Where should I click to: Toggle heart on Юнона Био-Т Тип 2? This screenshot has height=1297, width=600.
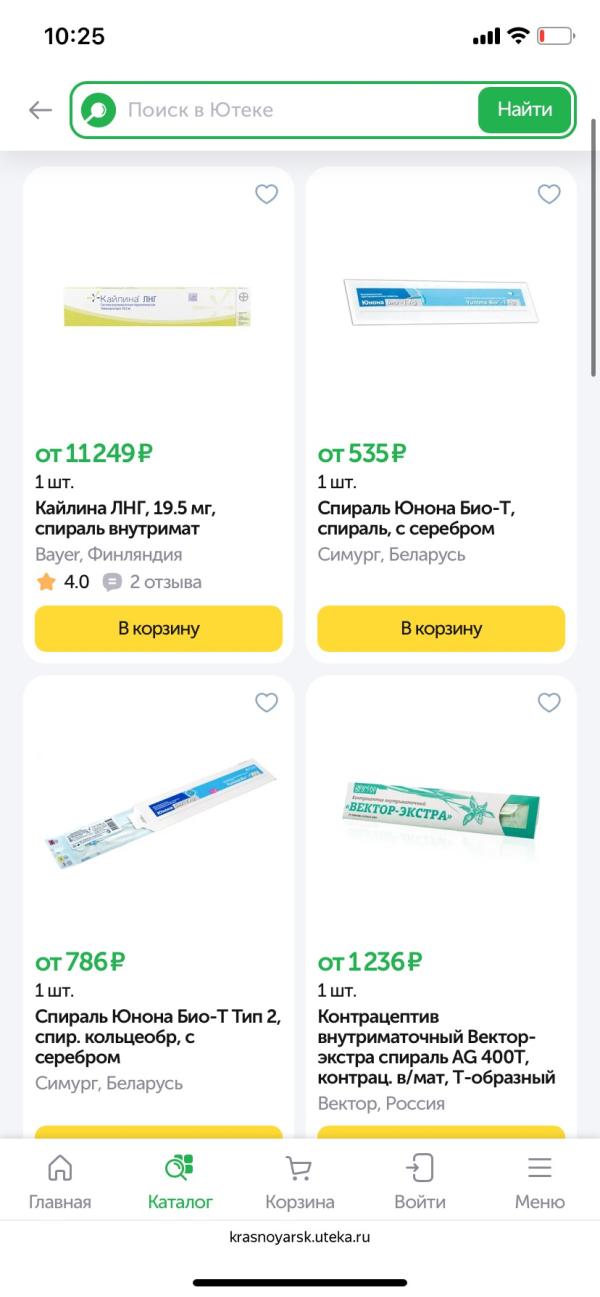pos(266,703)
